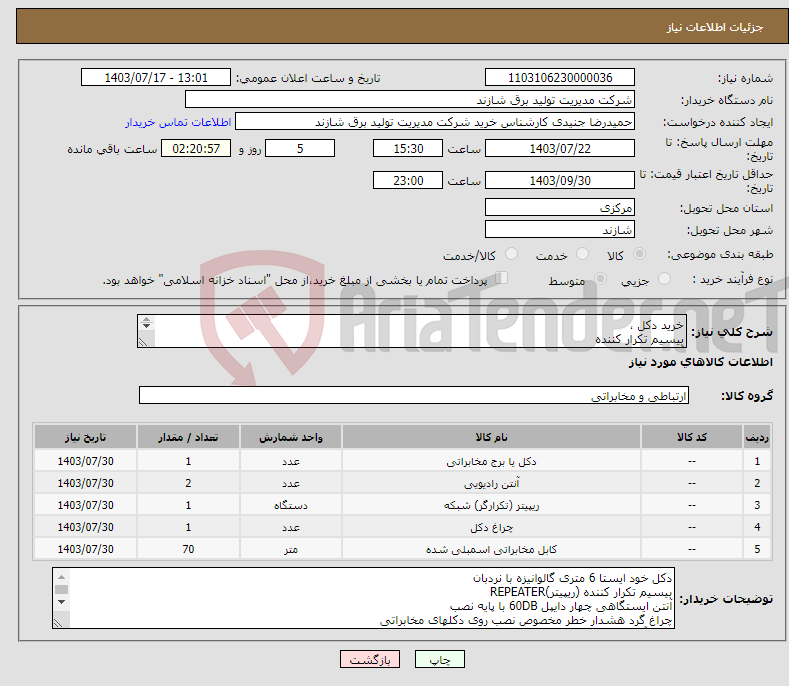Click the بازگشت back button
The image size is (789, 686).
tap(370, 659)
